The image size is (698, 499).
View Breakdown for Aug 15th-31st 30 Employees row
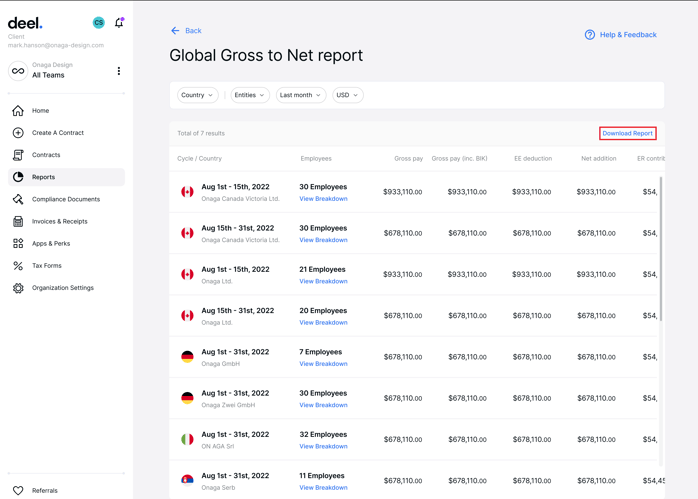click(x=323, y=240)
